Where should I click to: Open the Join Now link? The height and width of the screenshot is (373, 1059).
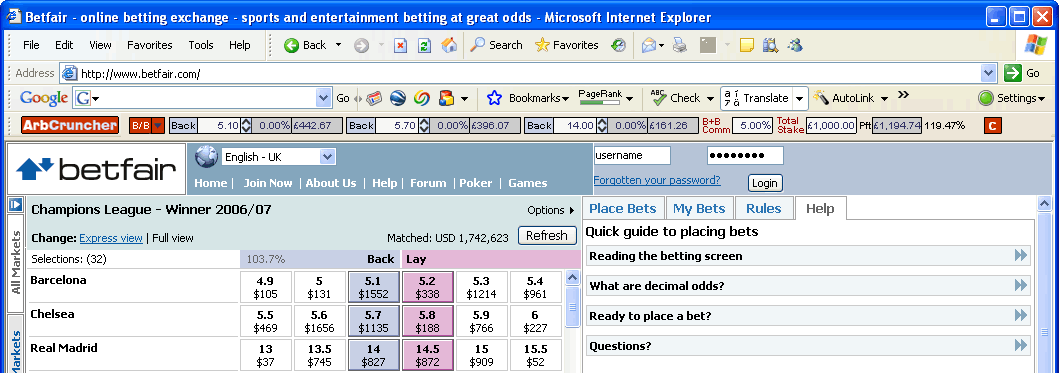(x=268, y=183)
